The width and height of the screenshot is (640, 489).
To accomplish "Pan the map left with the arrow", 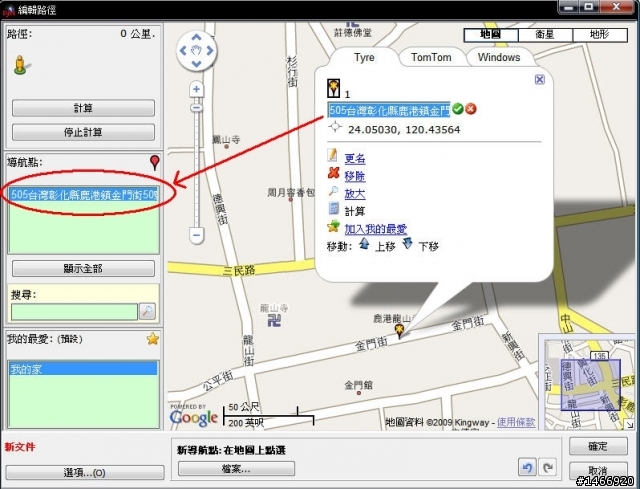I will click(x=183, y=51).
